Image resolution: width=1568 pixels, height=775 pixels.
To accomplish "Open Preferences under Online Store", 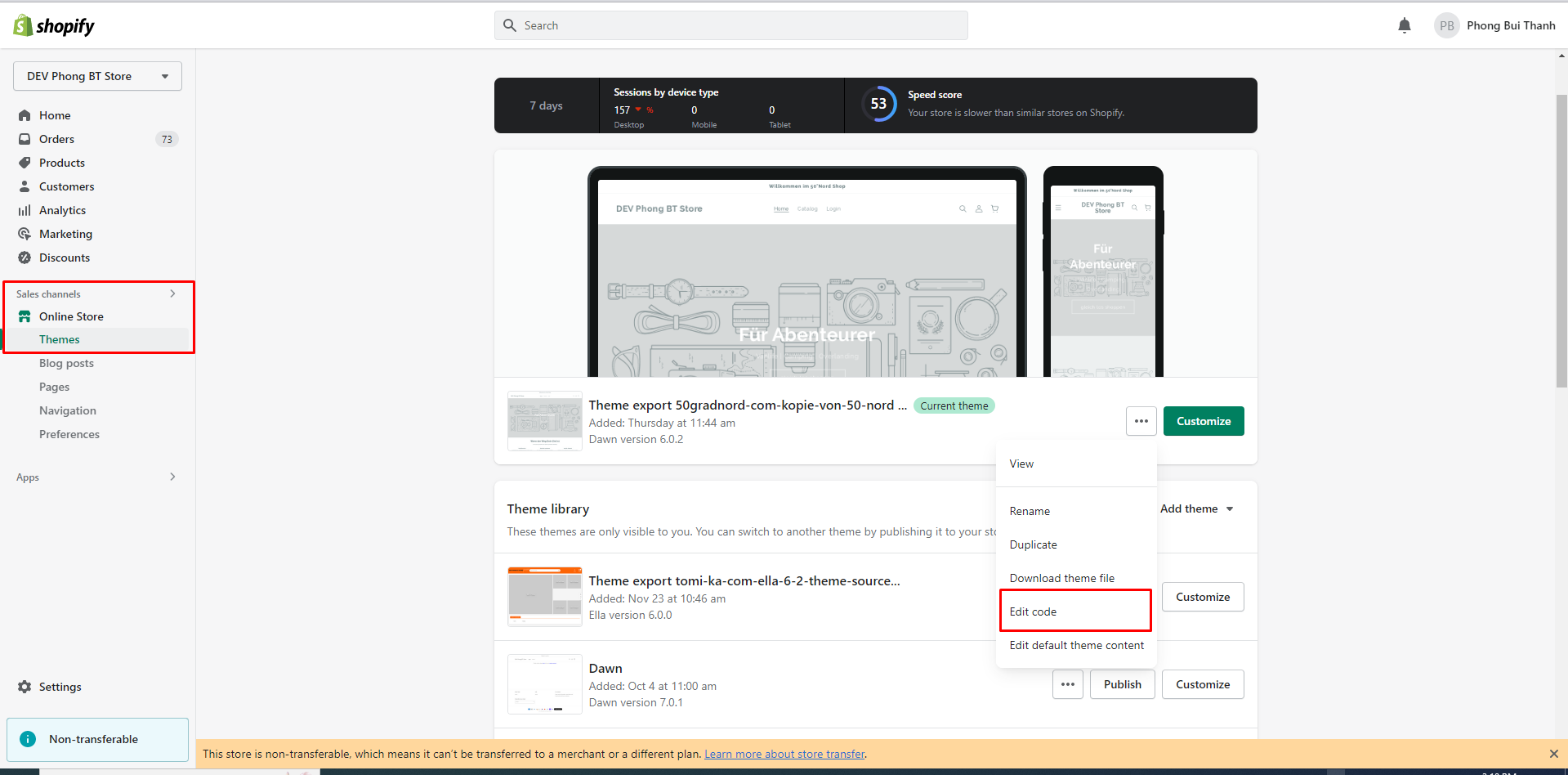I will 69,434.
